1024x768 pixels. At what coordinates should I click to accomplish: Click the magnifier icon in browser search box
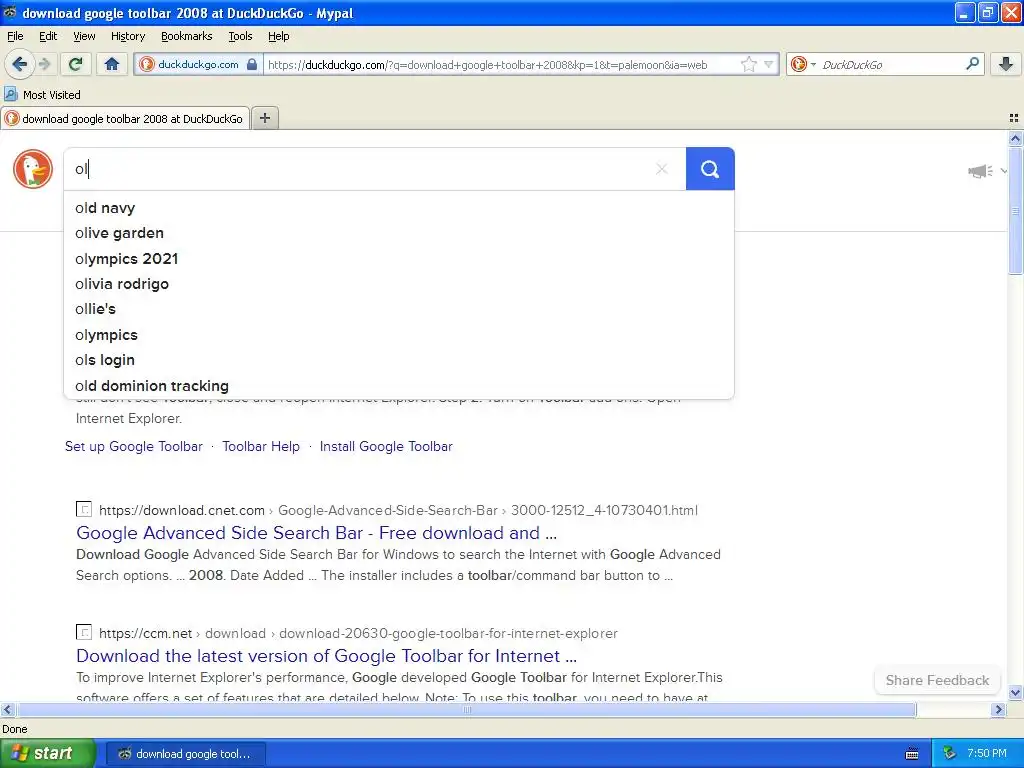pyautogui.click(x=972, y=64)
